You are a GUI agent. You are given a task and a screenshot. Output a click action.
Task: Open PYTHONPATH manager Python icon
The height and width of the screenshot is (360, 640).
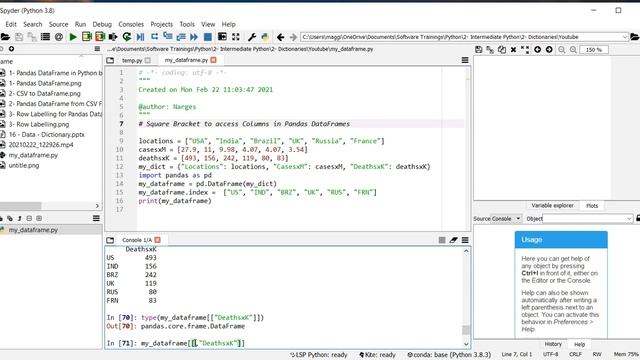coord(265,37)
